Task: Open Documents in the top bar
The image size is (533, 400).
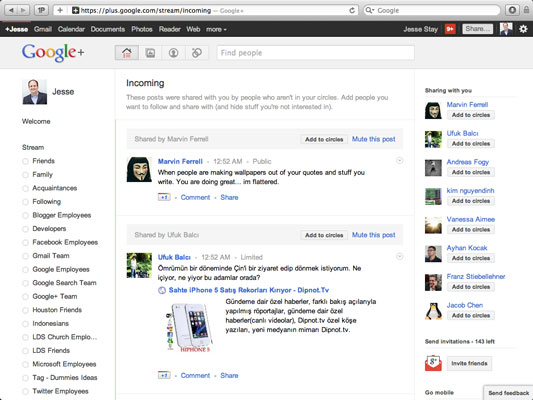Action: (x=108, y=29)
